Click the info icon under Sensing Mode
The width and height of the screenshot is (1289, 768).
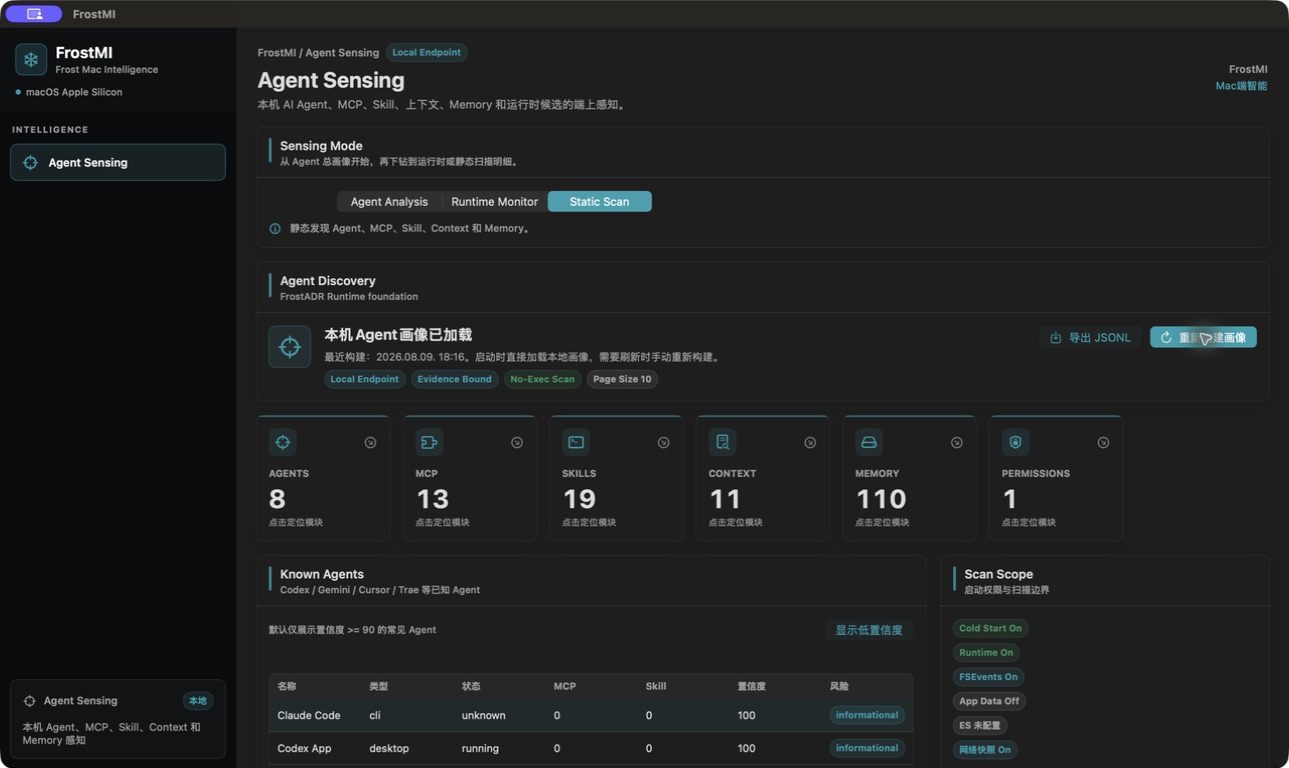275,228
